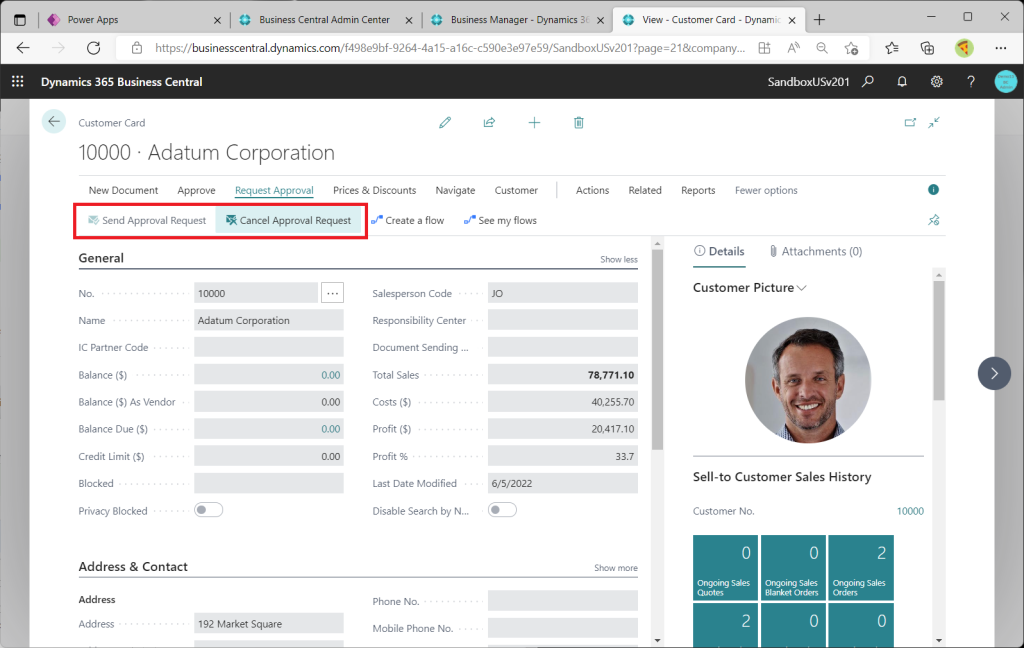Switch to the Power Apps browser tab
1024x648 pixels.
point(135,20)
